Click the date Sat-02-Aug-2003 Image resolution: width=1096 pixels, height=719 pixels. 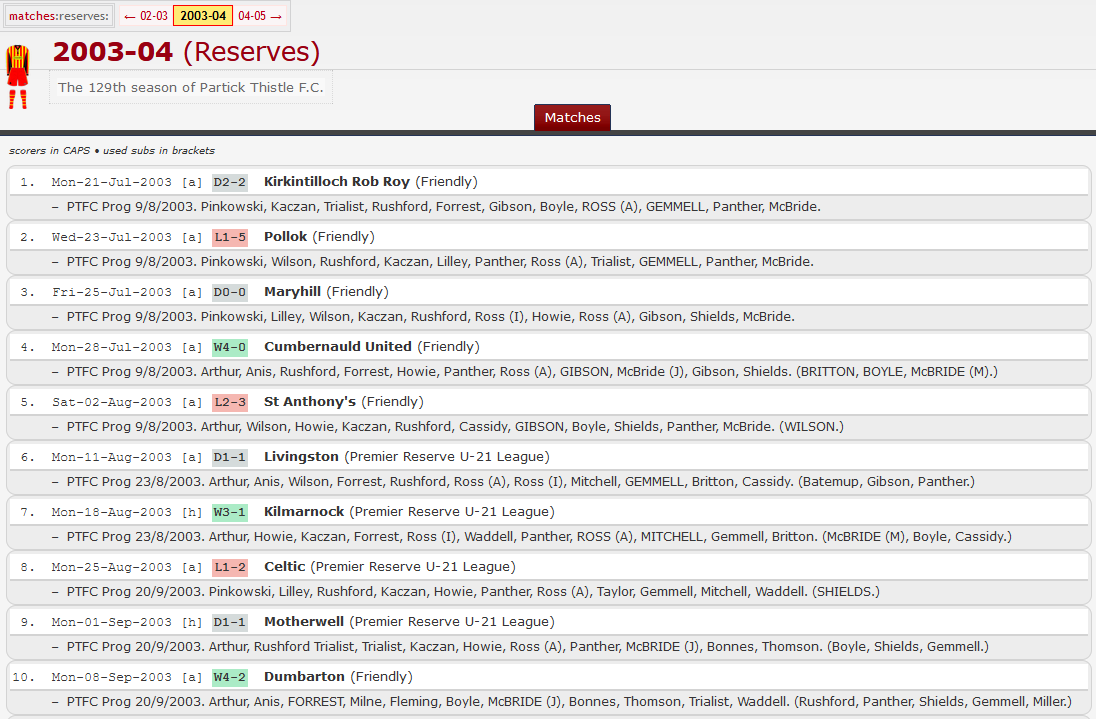(x=112, y=402)
